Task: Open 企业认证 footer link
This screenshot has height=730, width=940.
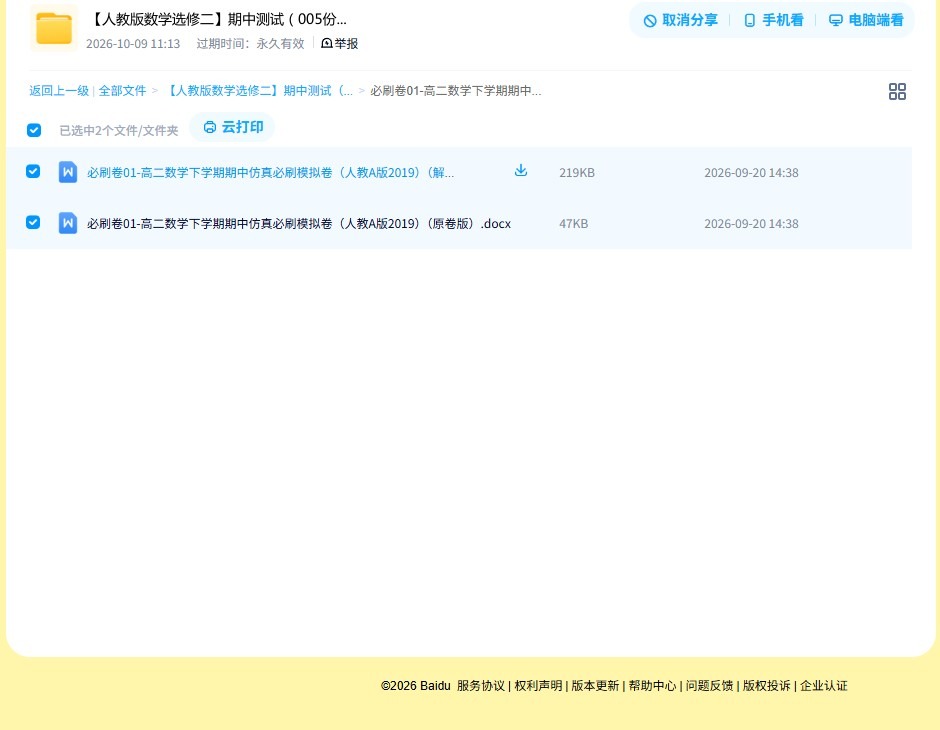Action: pos(824,686)
